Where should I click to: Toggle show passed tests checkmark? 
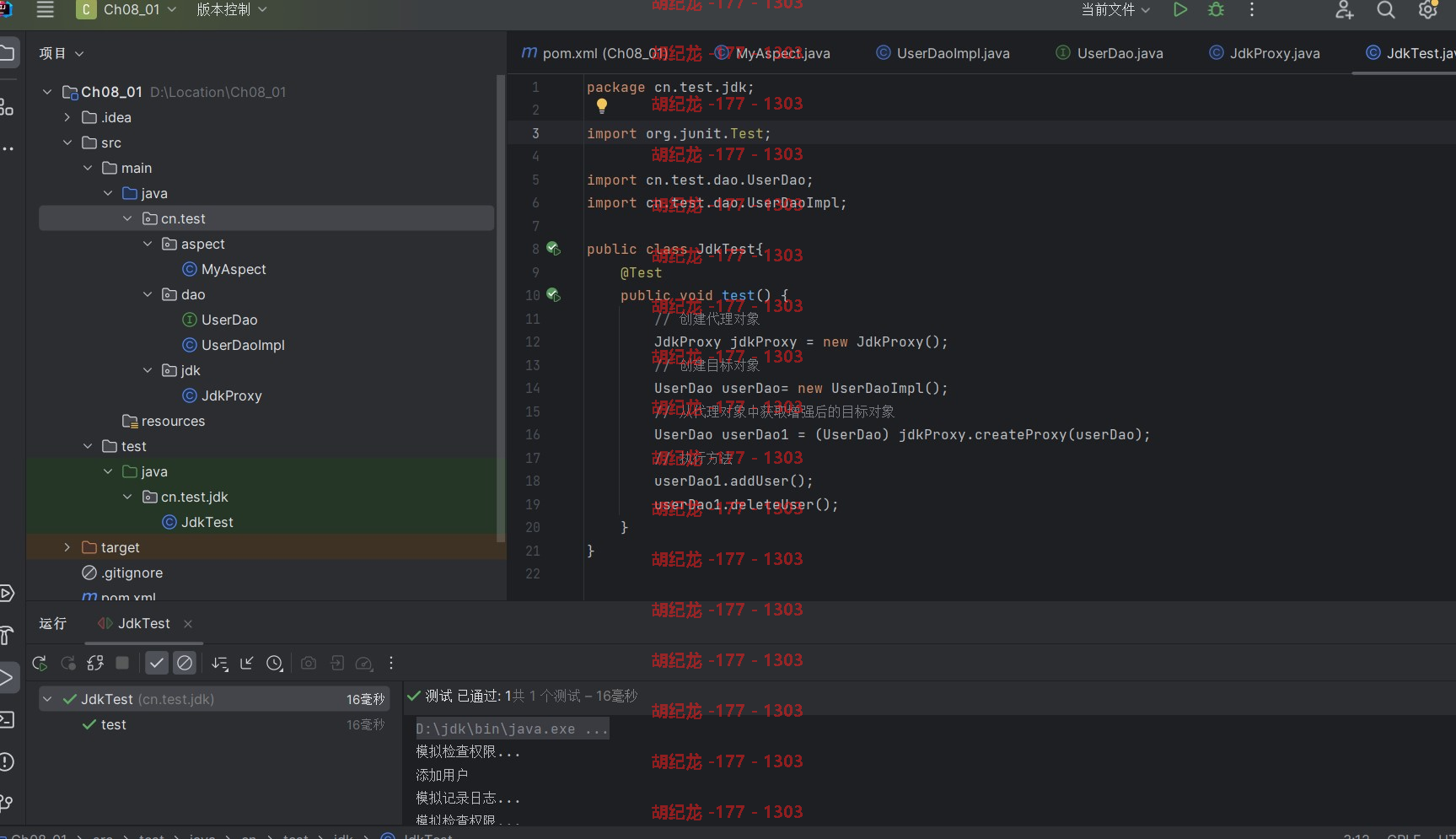(x=157, y=663)
